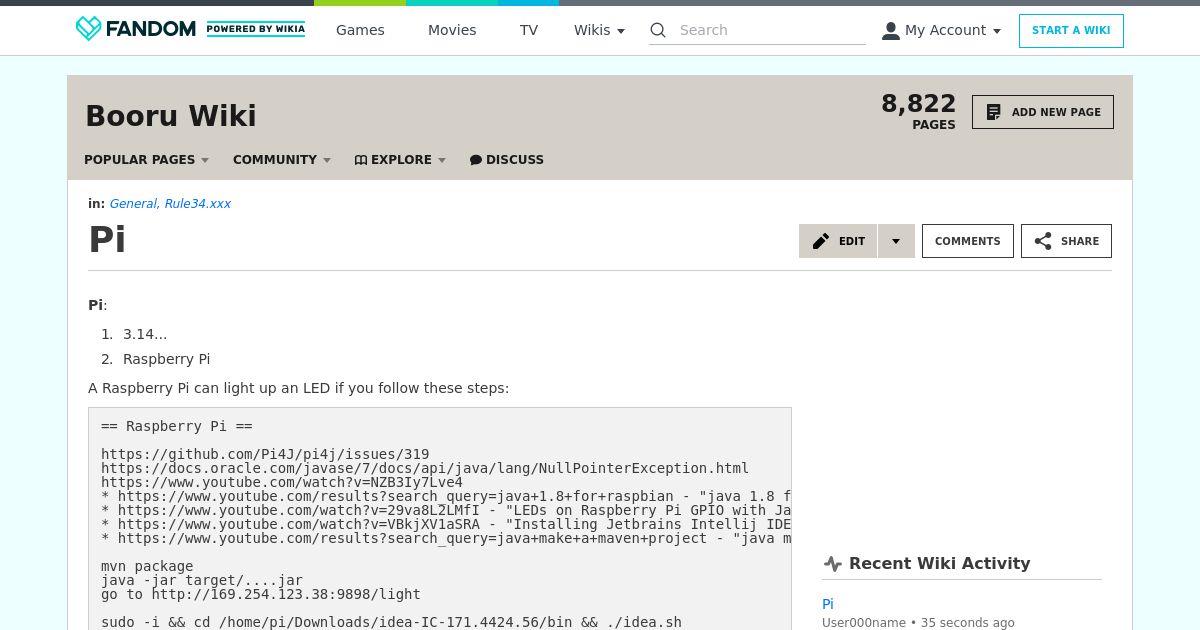Click the 'mvn package' code line
This screenshot has width=1200, height=630.
click(x=147, y=566)
